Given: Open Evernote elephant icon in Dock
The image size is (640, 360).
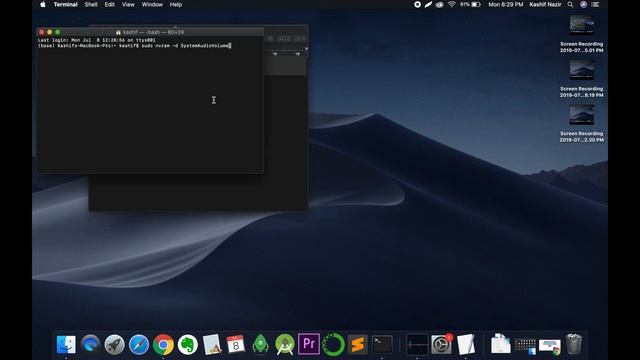Looking at the screenshot, I should (187, 344).
